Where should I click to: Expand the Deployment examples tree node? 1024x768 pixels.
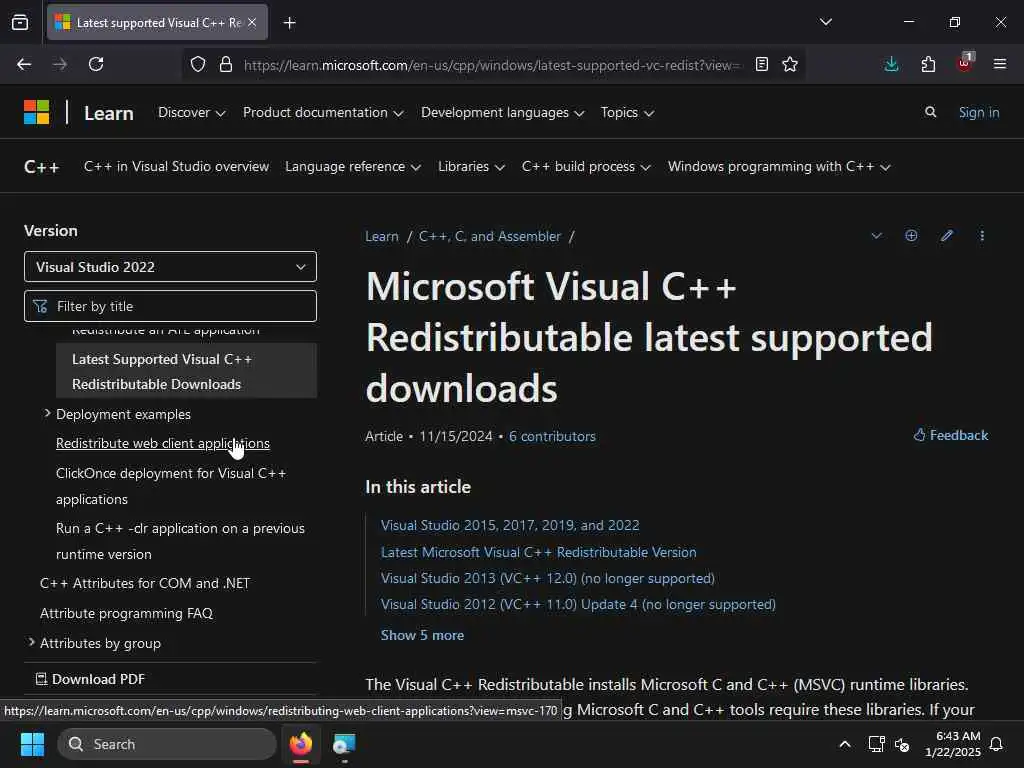pos(47,413)
